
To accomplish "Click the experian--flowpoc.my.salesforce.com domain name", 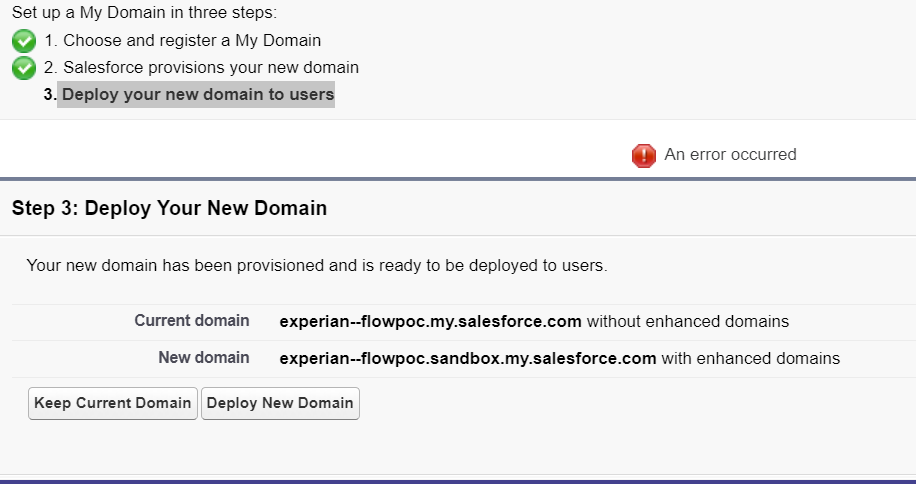I will pyautogui.click(x=430, y=322).
